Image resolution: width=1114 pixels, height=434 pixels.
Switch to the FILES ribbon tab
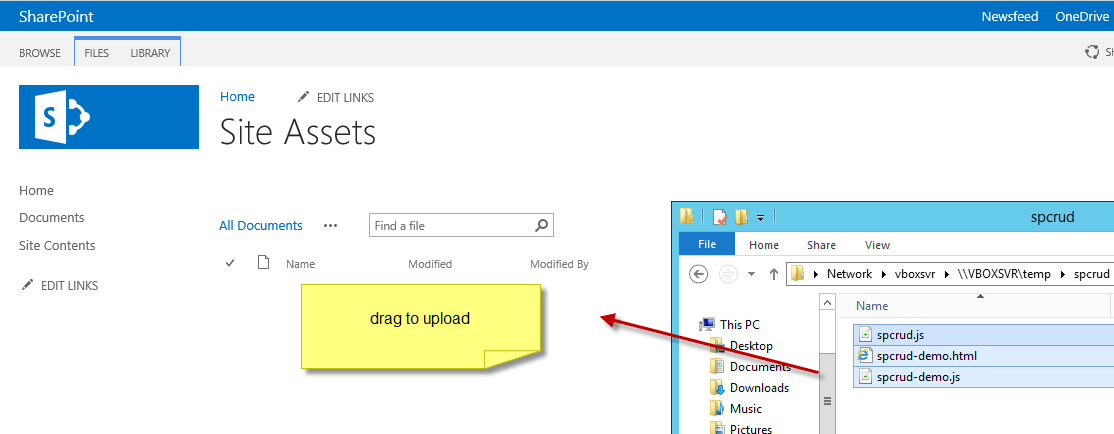(x=97, y=53)
